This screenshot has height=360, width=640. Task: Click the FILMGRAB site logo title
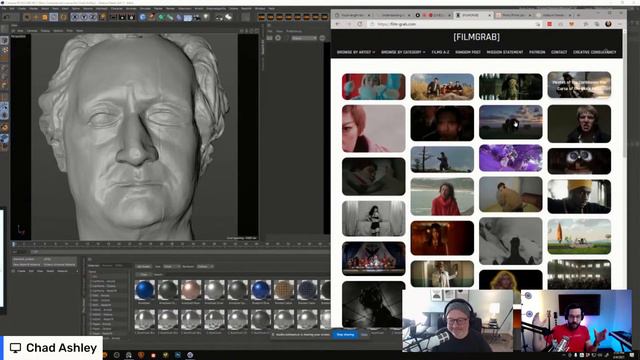[x=476, y=37]
